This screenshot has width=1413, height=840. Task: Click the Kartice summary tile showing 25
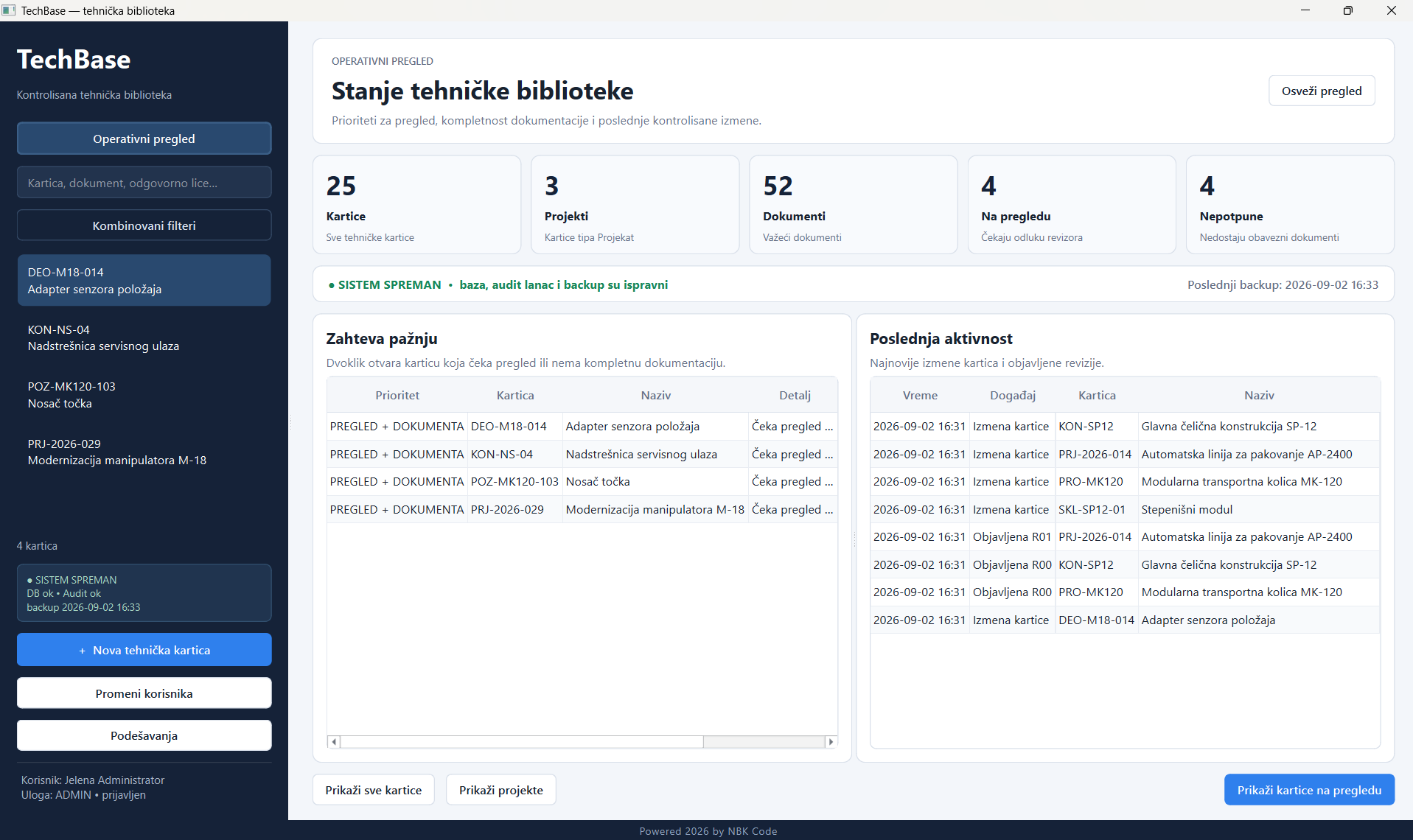pyautogui.click(x=417, y=205)
